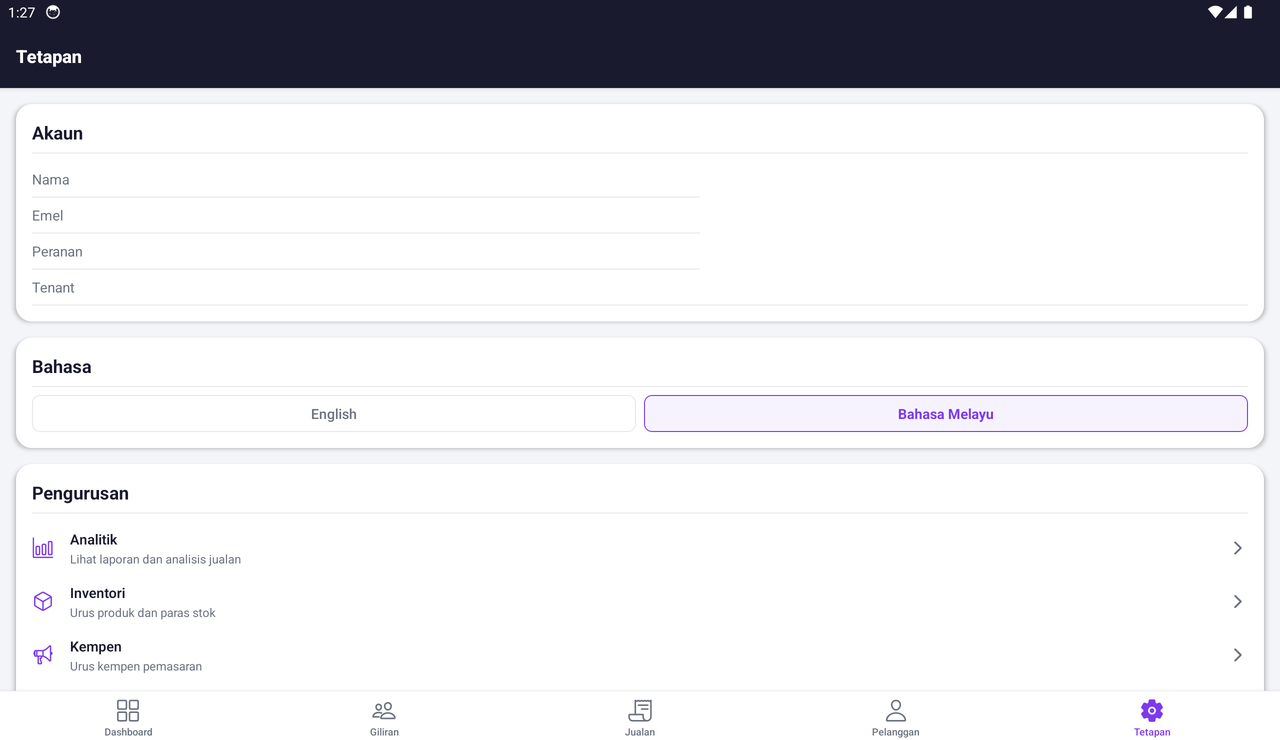1280x740 pixels.
Task: Open Inventori management link
Action: coord(640,602)
